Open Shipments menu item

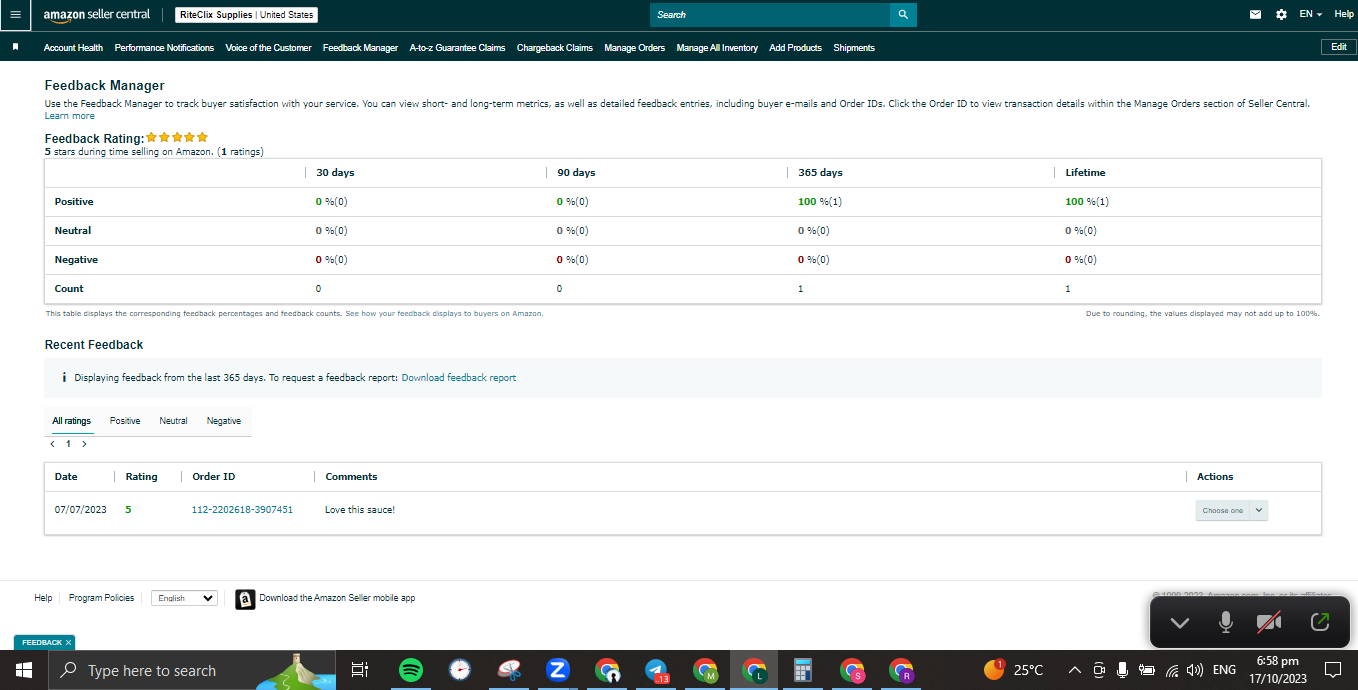click(x=854, y=48)
